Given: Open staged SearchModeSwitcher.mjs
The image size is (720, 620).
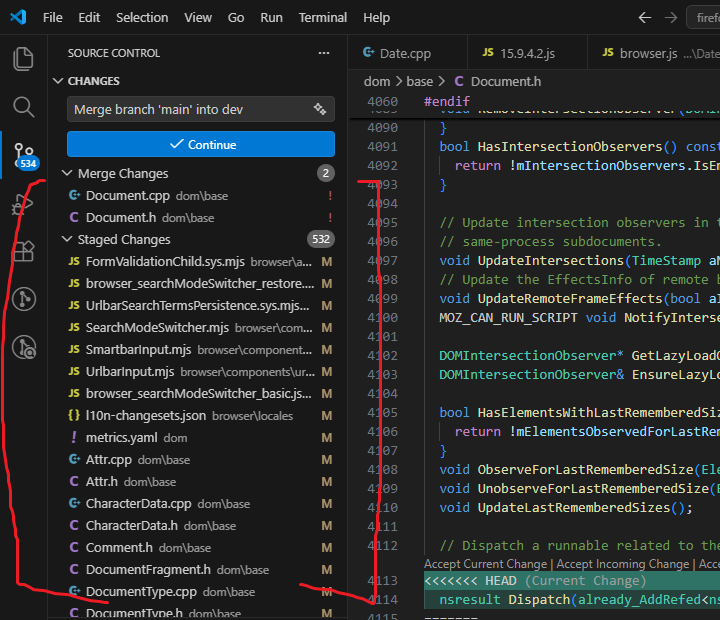Looking at the screenshot, I should coord(200,328).
